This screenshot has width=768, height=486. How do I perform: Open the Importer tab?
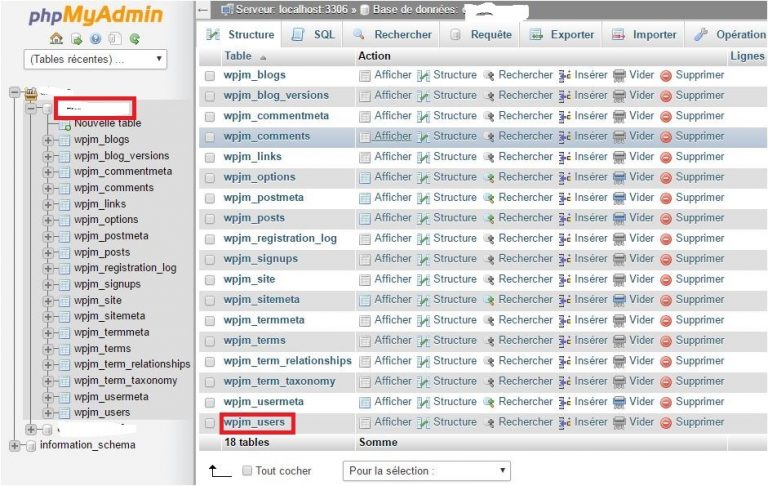point(645,35)
